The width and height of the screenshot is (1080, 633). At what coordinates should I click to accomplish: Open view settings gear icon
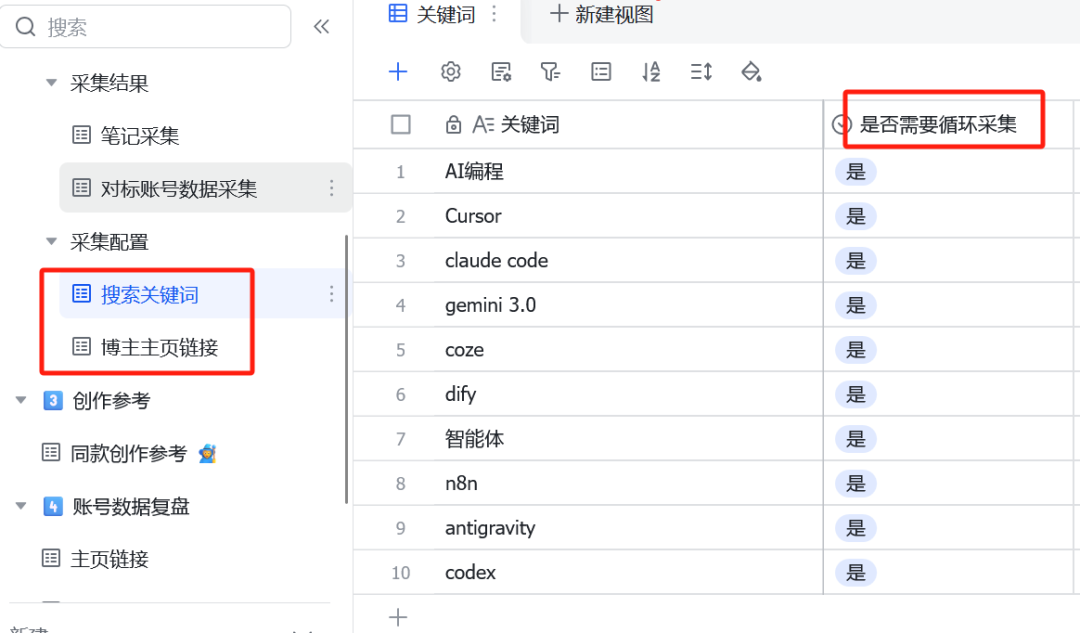click(x=450, y=72)
